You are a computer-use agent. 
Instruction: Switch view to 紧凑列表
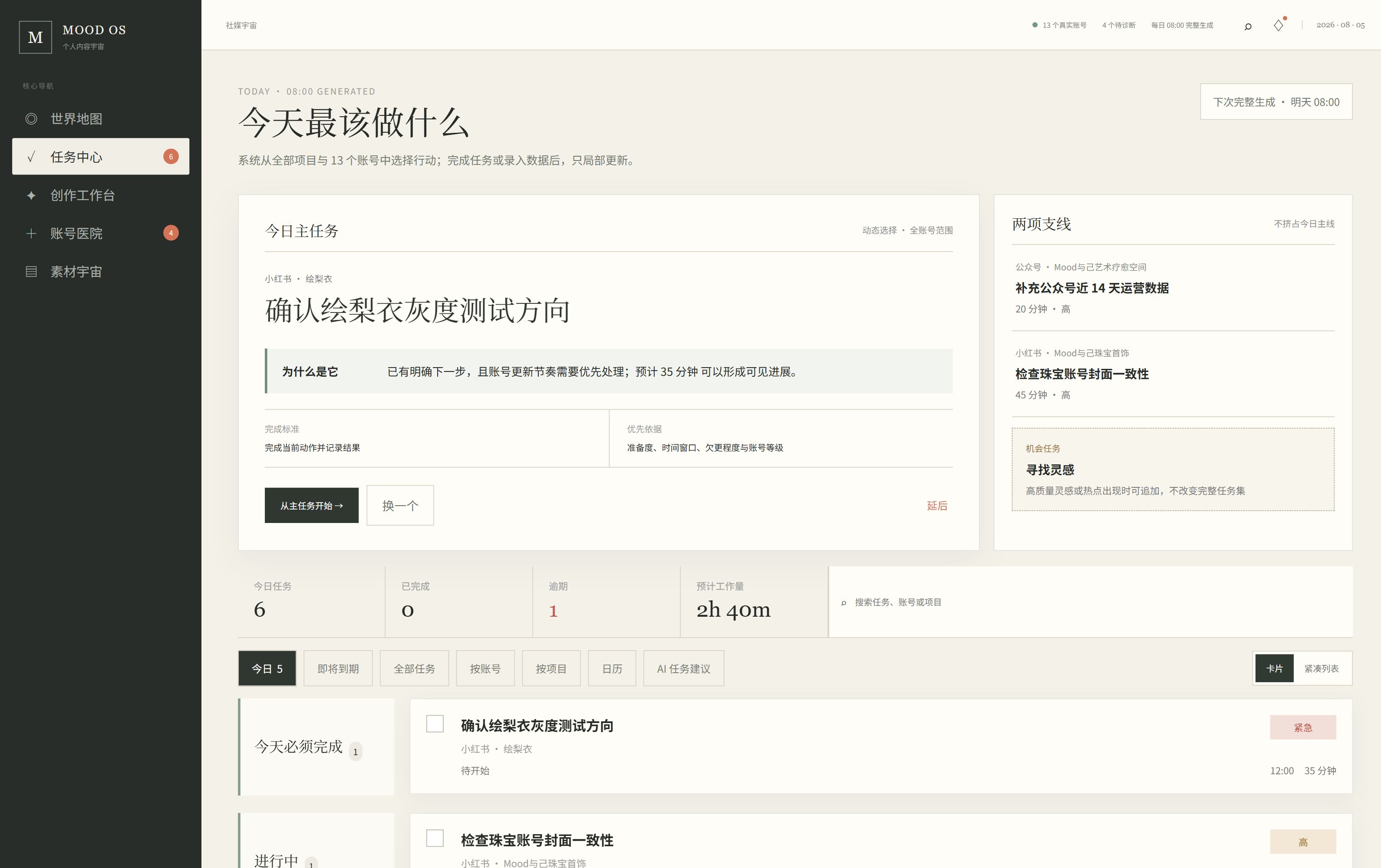(x=1322, y=668)
